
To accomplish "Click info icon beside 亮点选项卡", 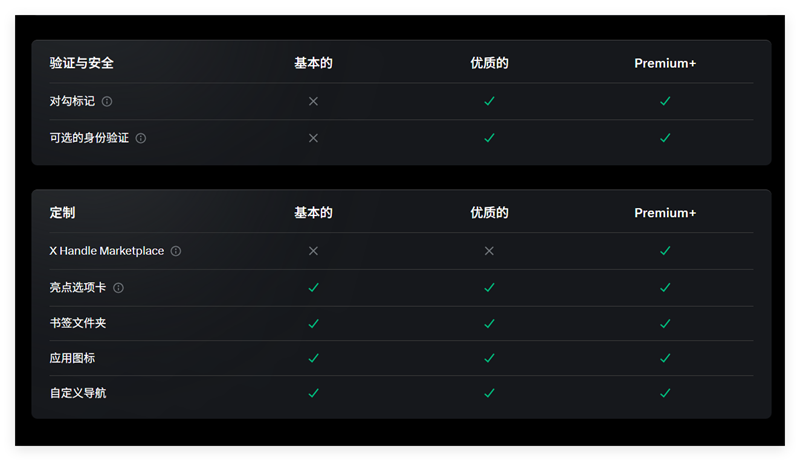I will 118,288.
